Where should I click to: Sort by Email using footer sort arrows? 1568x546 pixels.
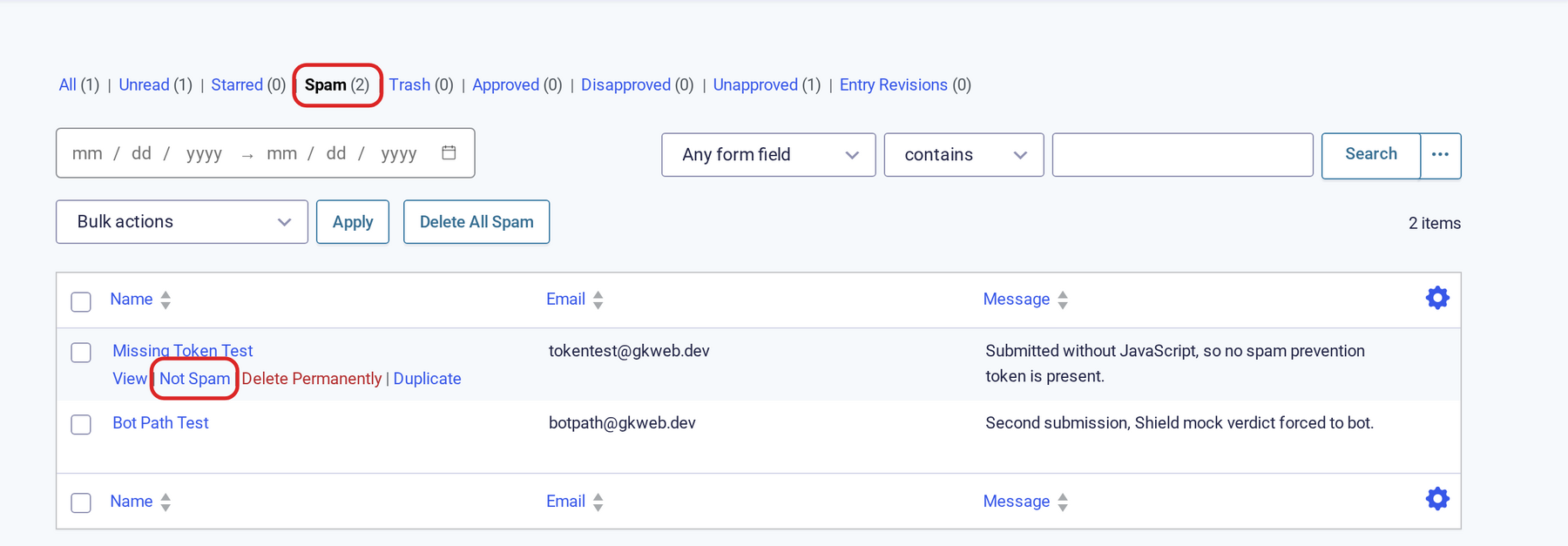pyautogui.click(x=598, y=502)
